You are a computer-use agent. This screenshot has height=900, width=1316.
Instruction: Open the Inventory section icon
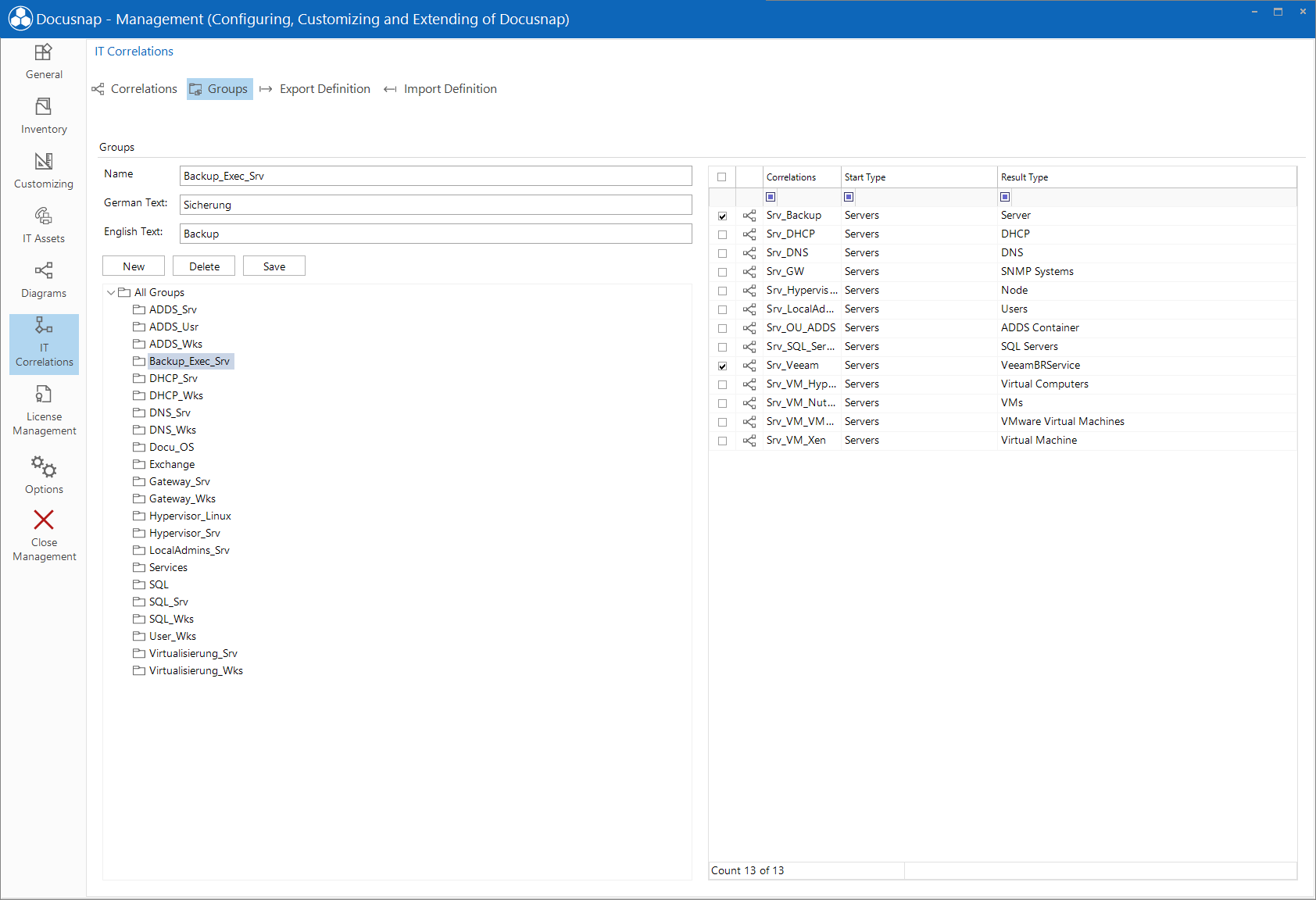(x=44, y=106)
